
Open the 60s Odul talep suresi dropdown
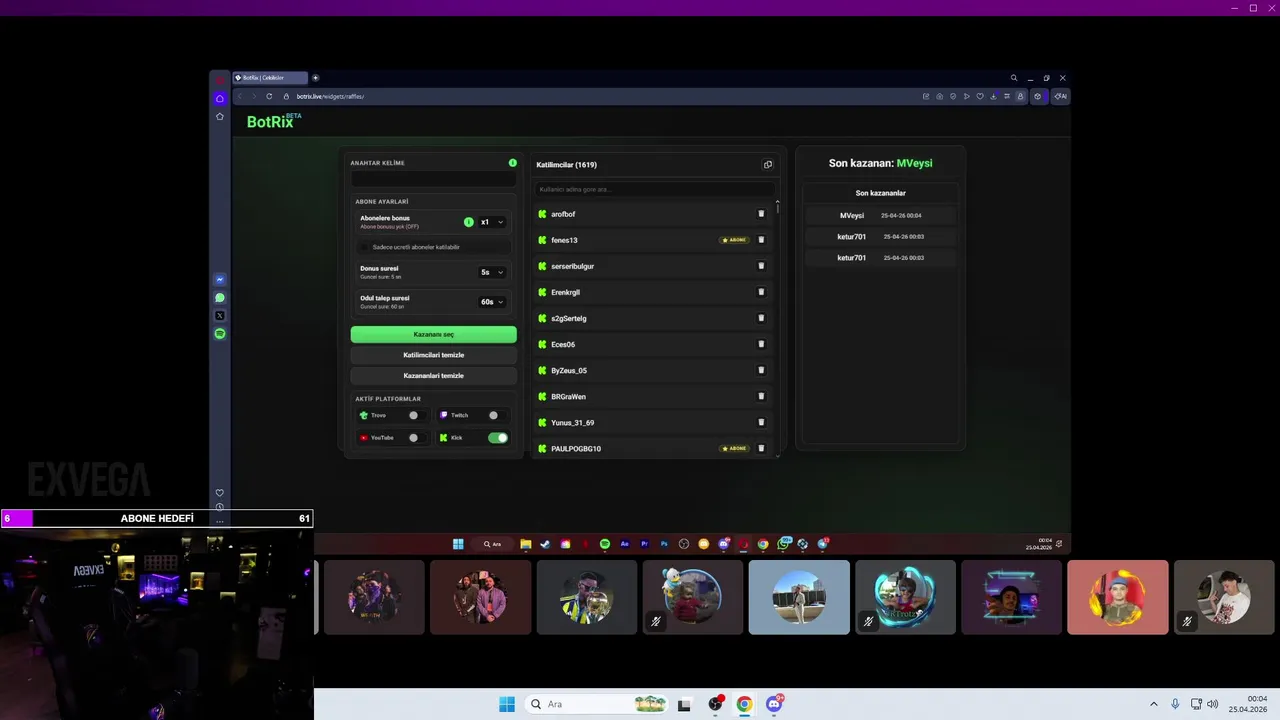[492, 302]
